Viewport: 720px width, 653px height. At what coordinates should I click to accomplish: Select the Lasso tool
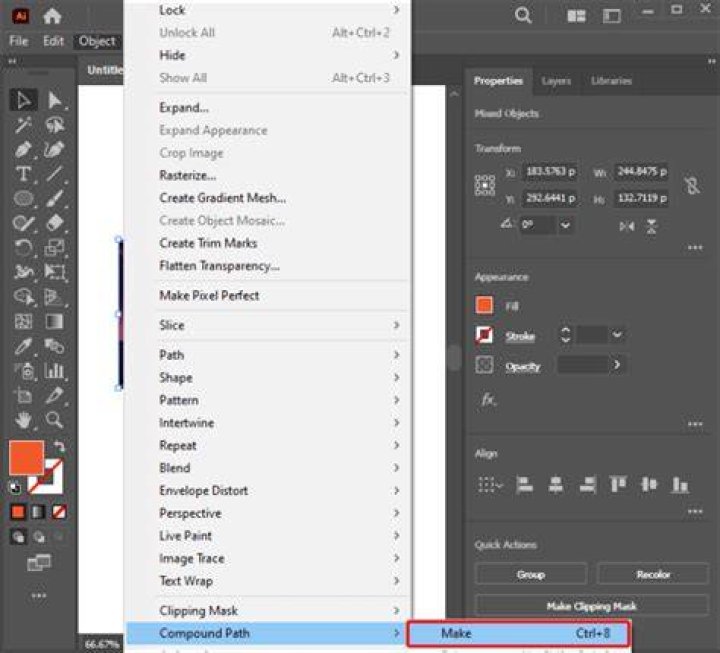[55, 124]
